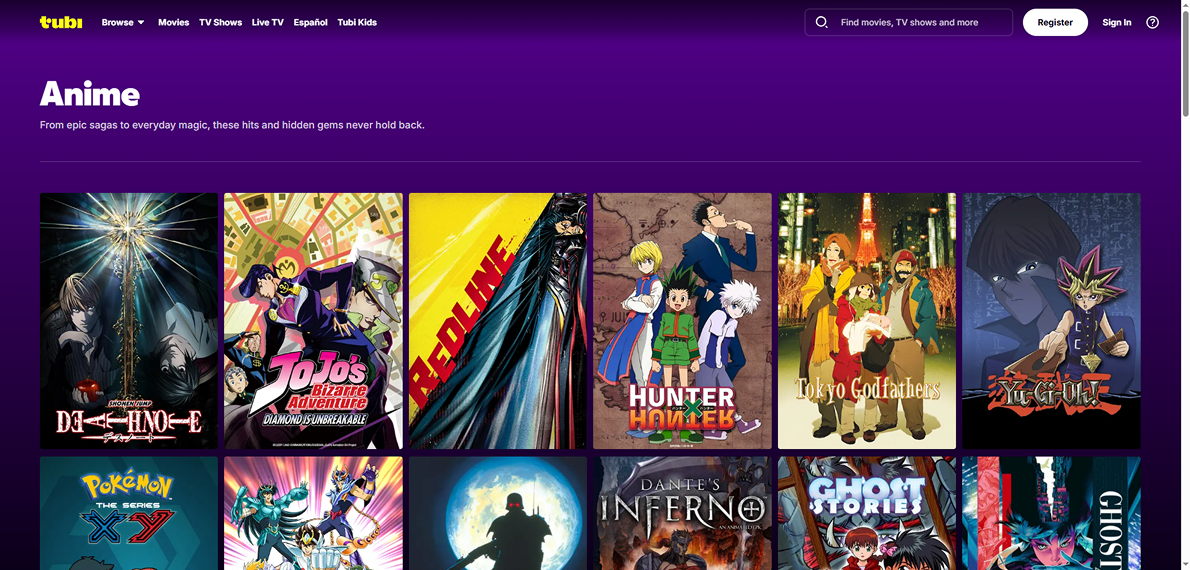Select the Redline movie poster
Screen dimensions: 1190x570
coord(498,320)
